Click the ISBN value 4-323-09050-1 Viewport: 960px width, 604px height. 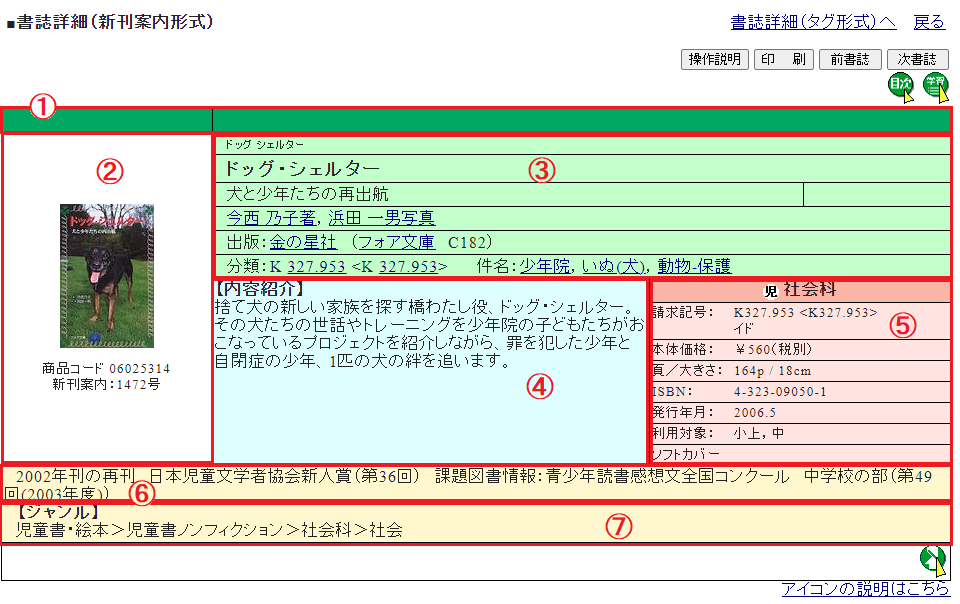[780, 392]
